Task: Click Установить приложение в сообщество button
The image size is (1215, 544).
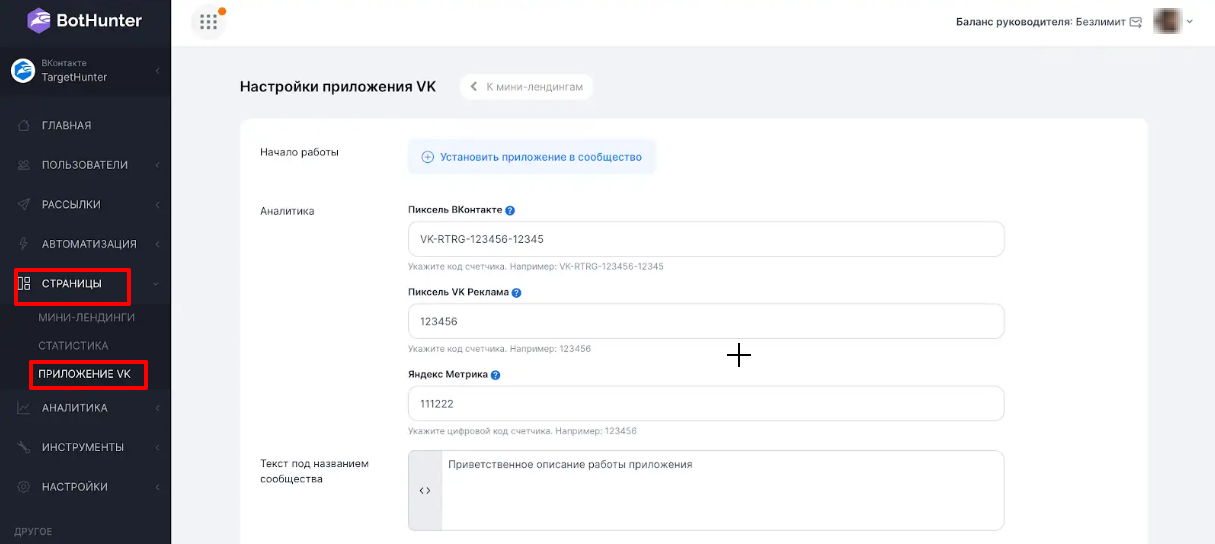Action: tap(532, 157)
